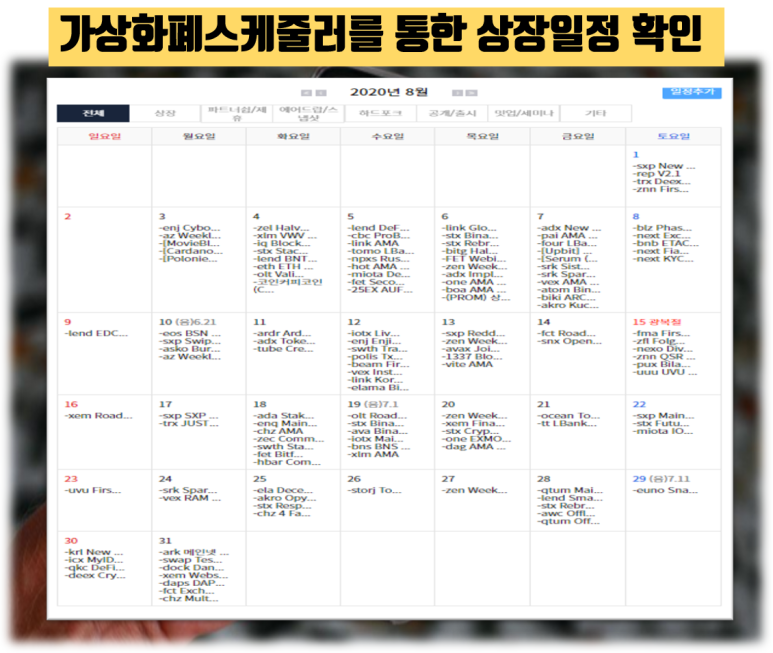The width and height of the screenshot is (773, 653).
Task: Go to next month arrow beside 2020년 8월
Action: [457, 93]
